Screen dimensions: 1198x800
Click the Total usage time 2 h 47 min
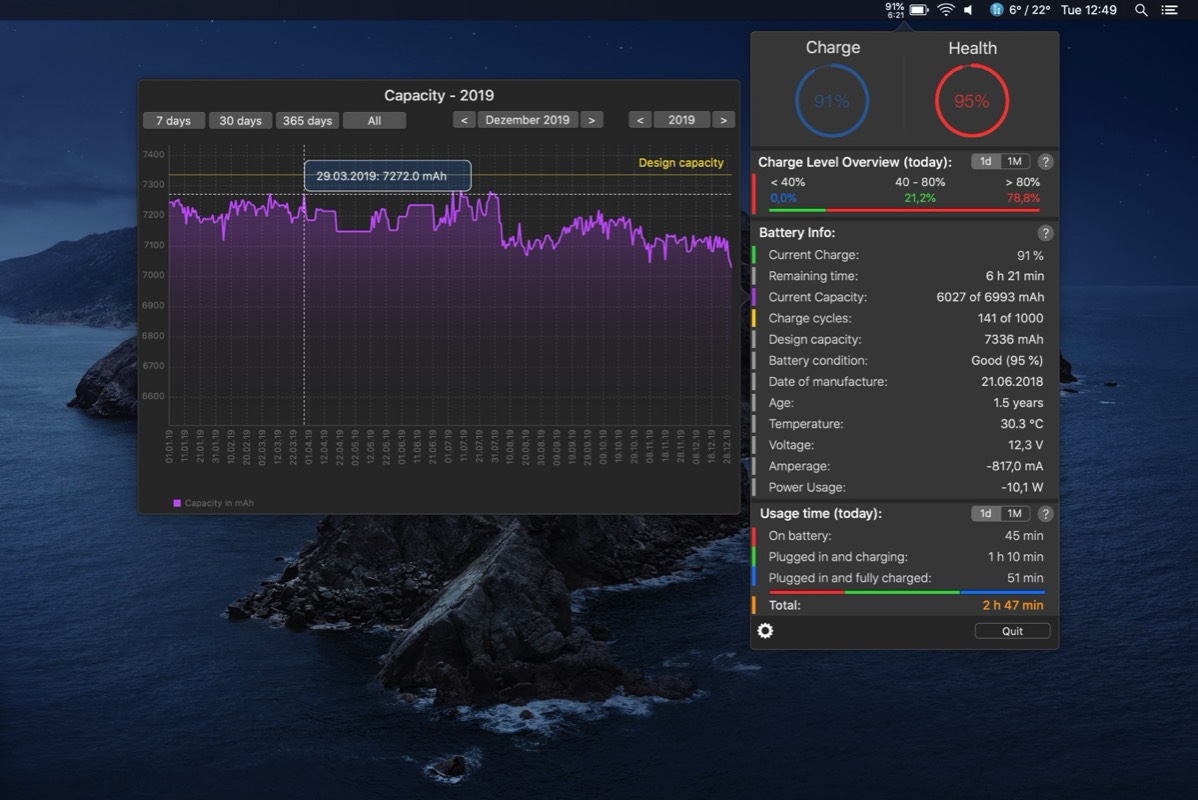[1012, 605]
